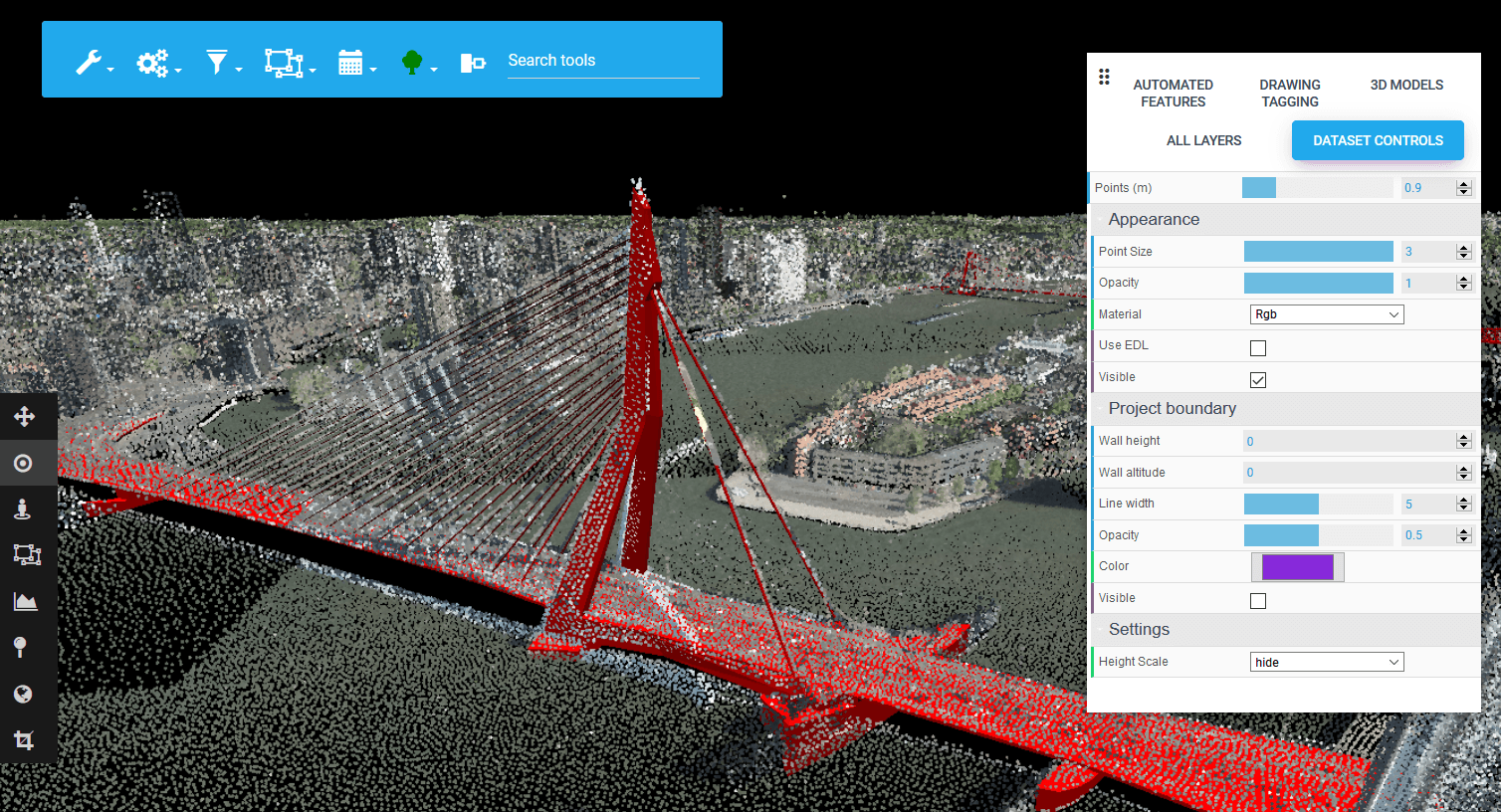
Task: Open the gears processing menu
Action: pyautogui.click(x=152, y=64)
